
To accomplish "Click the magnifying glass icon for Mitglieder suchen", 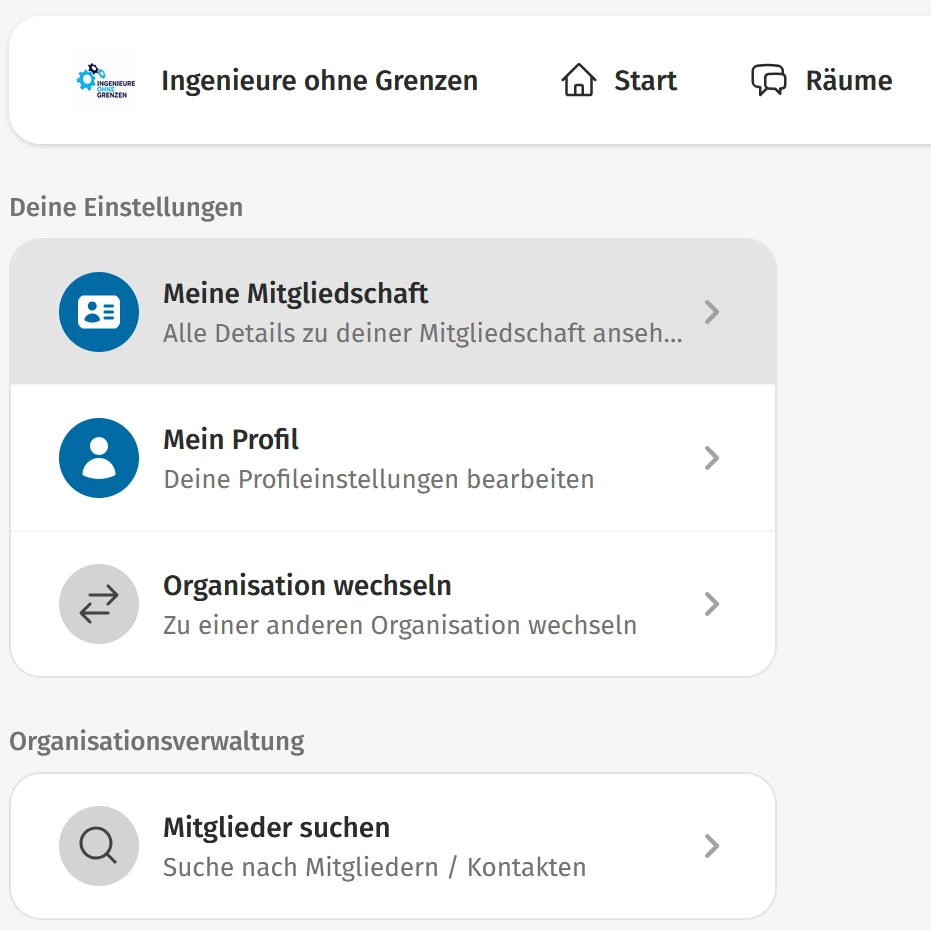I will coord(99,846).
